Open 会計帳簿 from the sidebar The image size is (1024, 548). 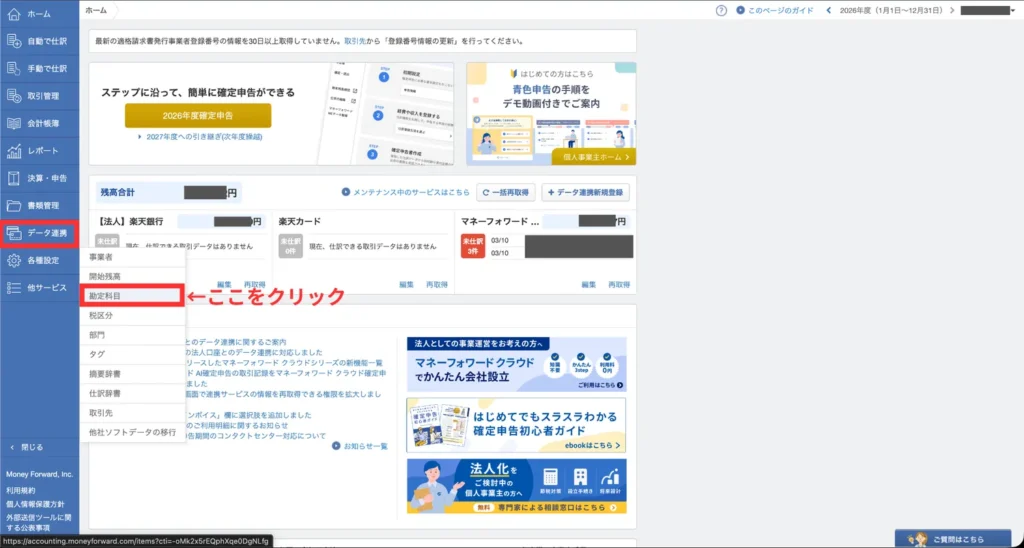coord(39,123)
